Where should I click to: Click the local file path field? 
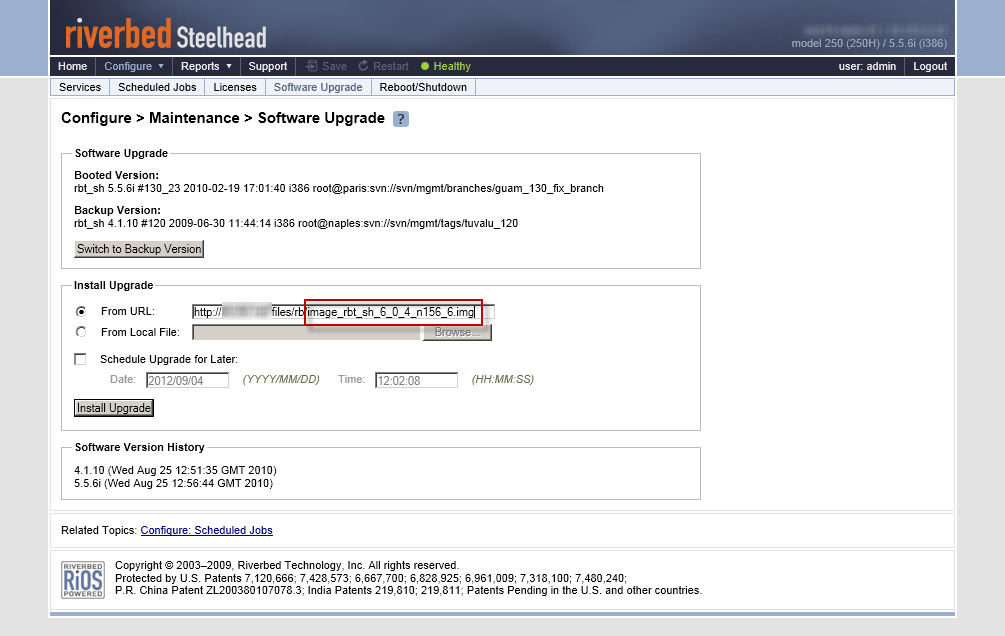pos(306,332)
